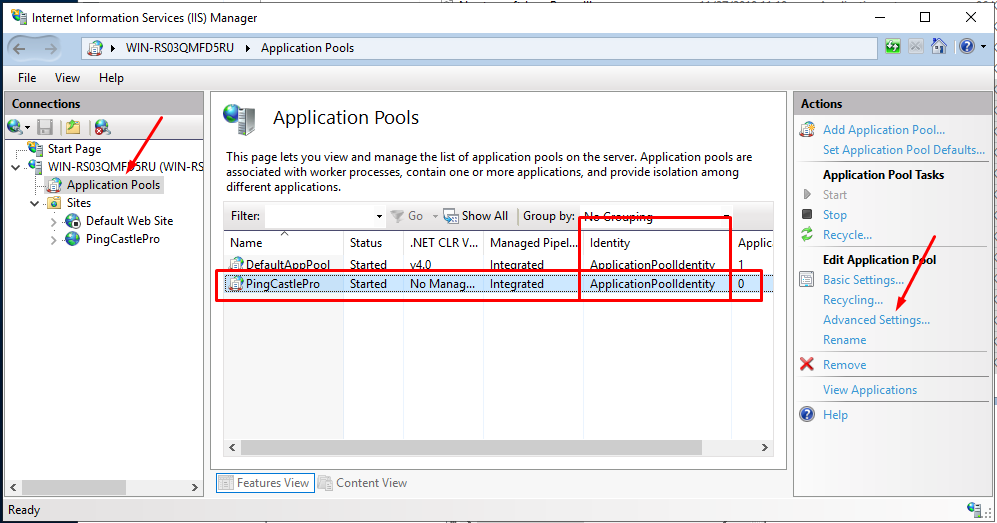Collapse the Sites tree node
The image size is (997, 523).
click(x=34, y=203)
